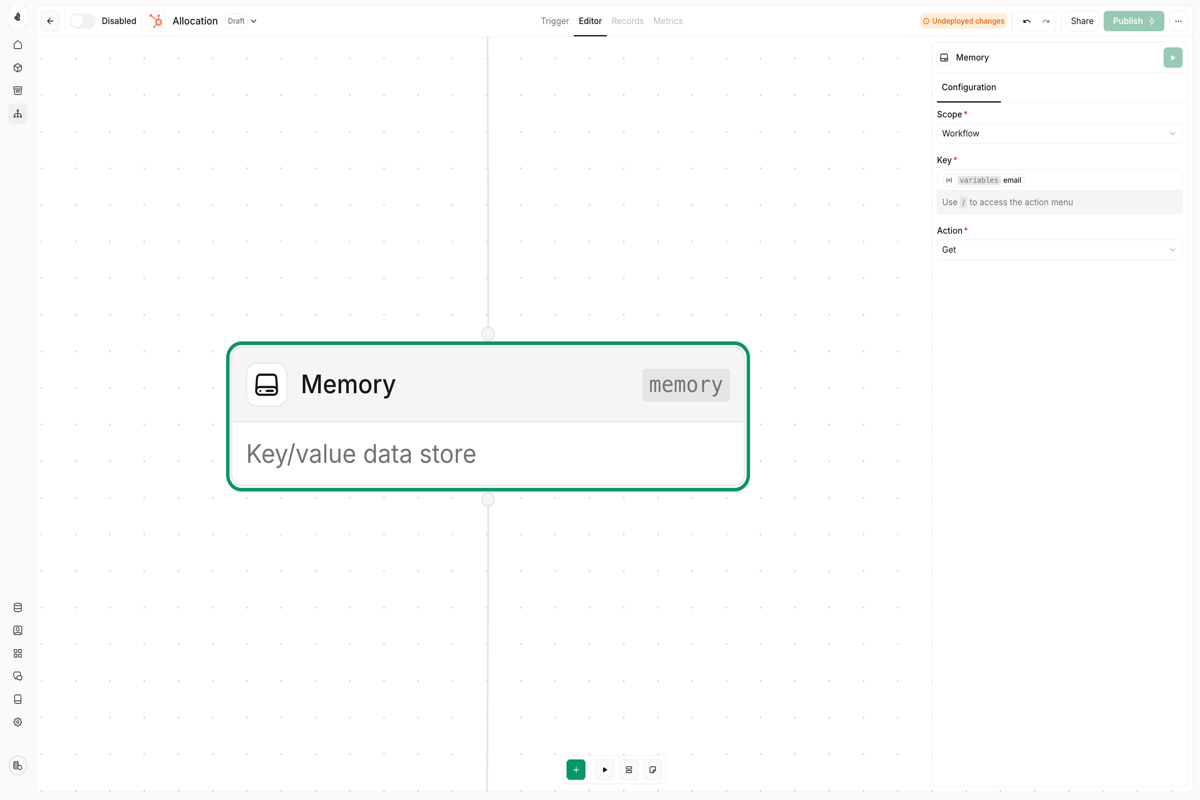Viewport: 1200px width, 800px height.
Task: Switch to the Records tab
Action: tap(627, 21)
